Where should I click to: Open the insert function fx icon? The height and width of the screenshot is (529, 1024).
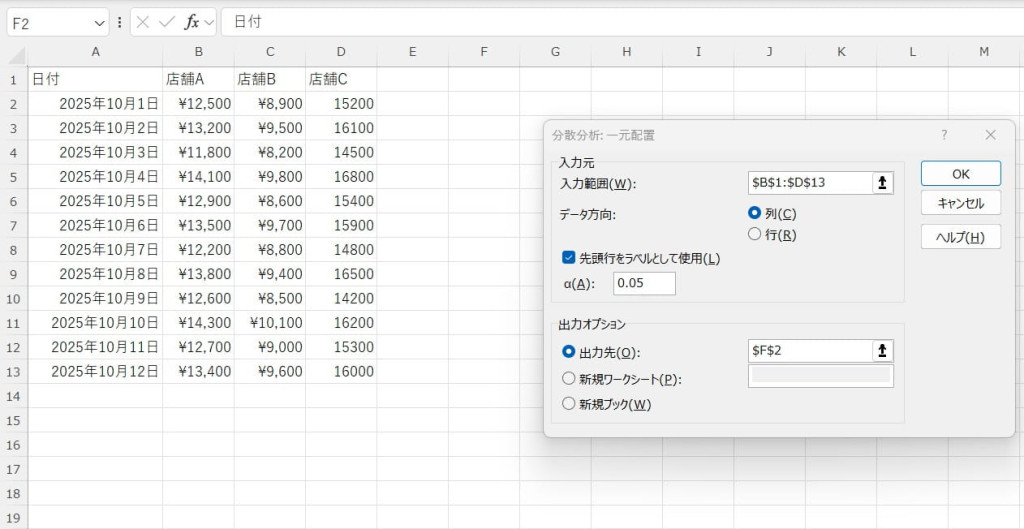pyautogui.click(x=191, y=22)
